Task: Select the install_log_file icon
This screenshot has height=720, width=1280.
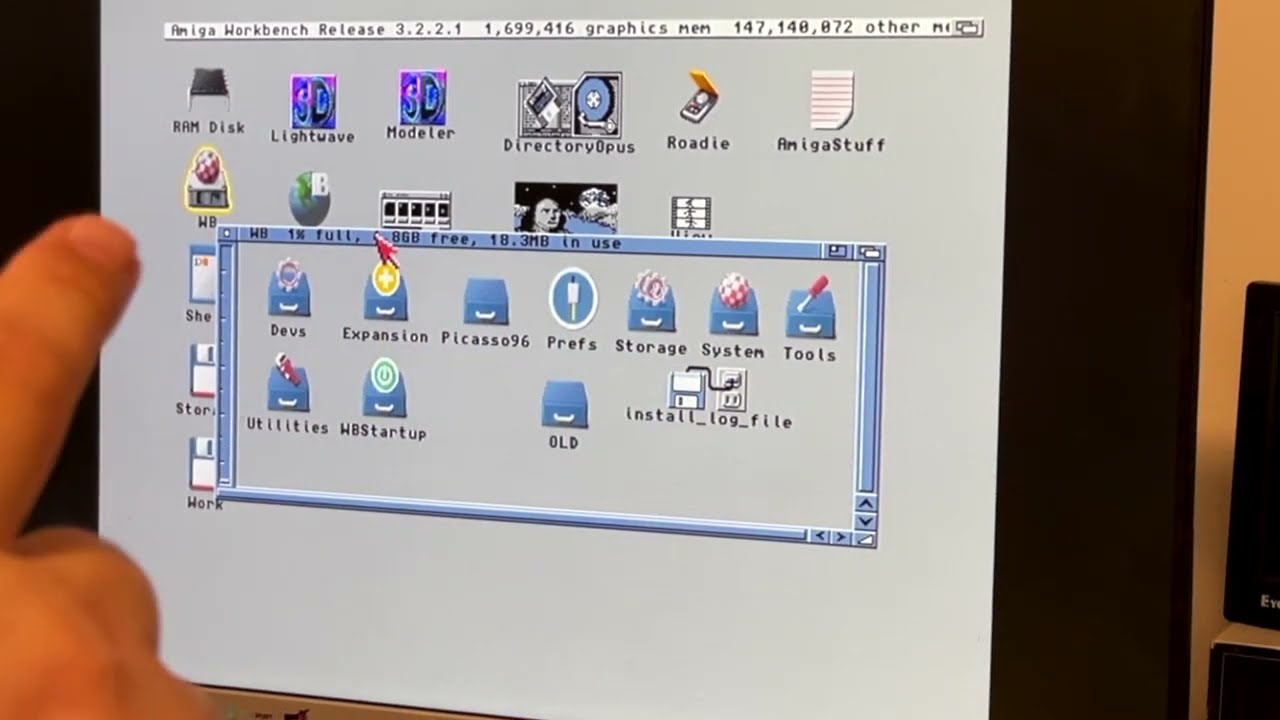Action: tap(709, 388)
